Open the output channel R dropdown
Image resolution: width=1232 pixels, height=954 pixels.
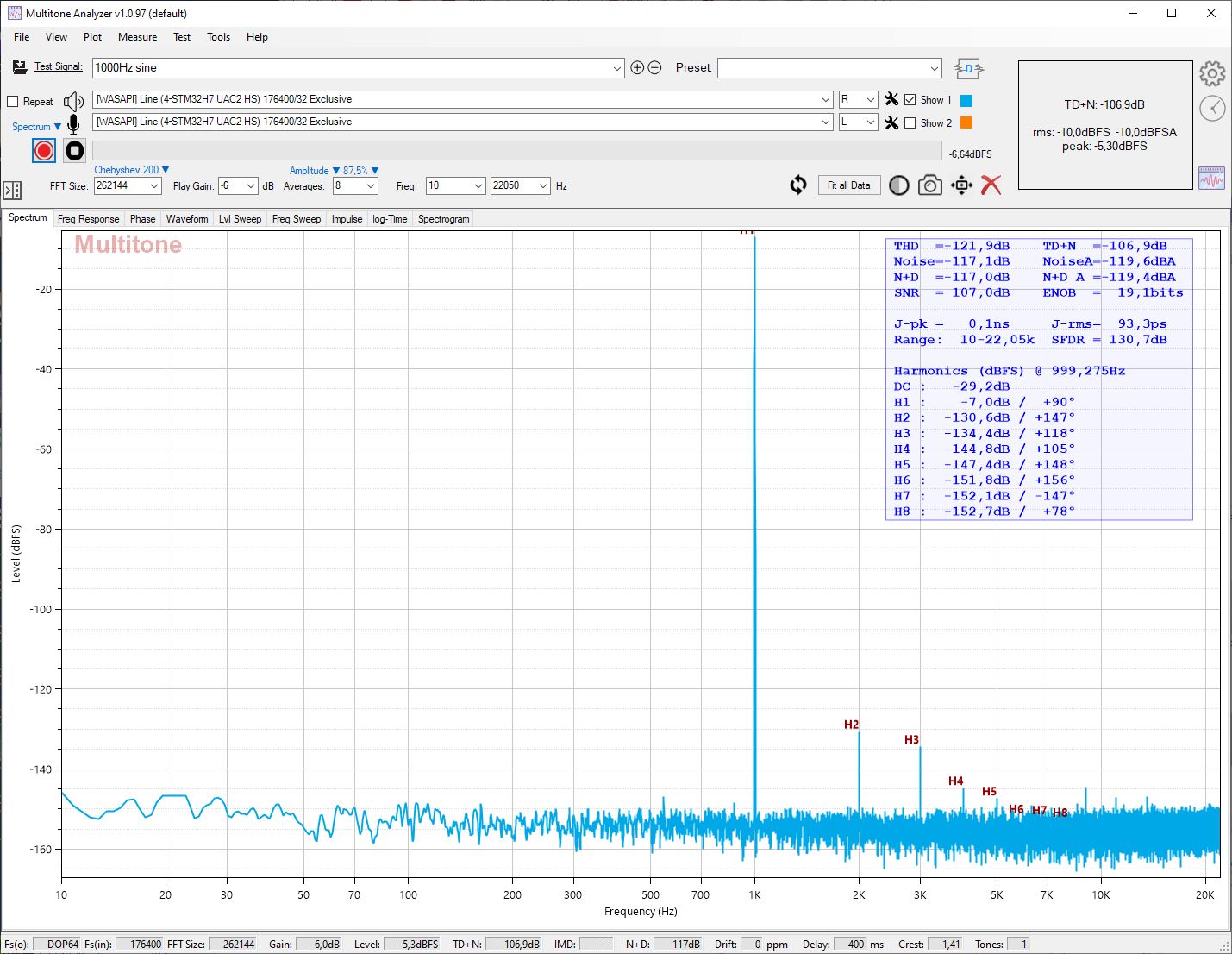click(870, 99)
